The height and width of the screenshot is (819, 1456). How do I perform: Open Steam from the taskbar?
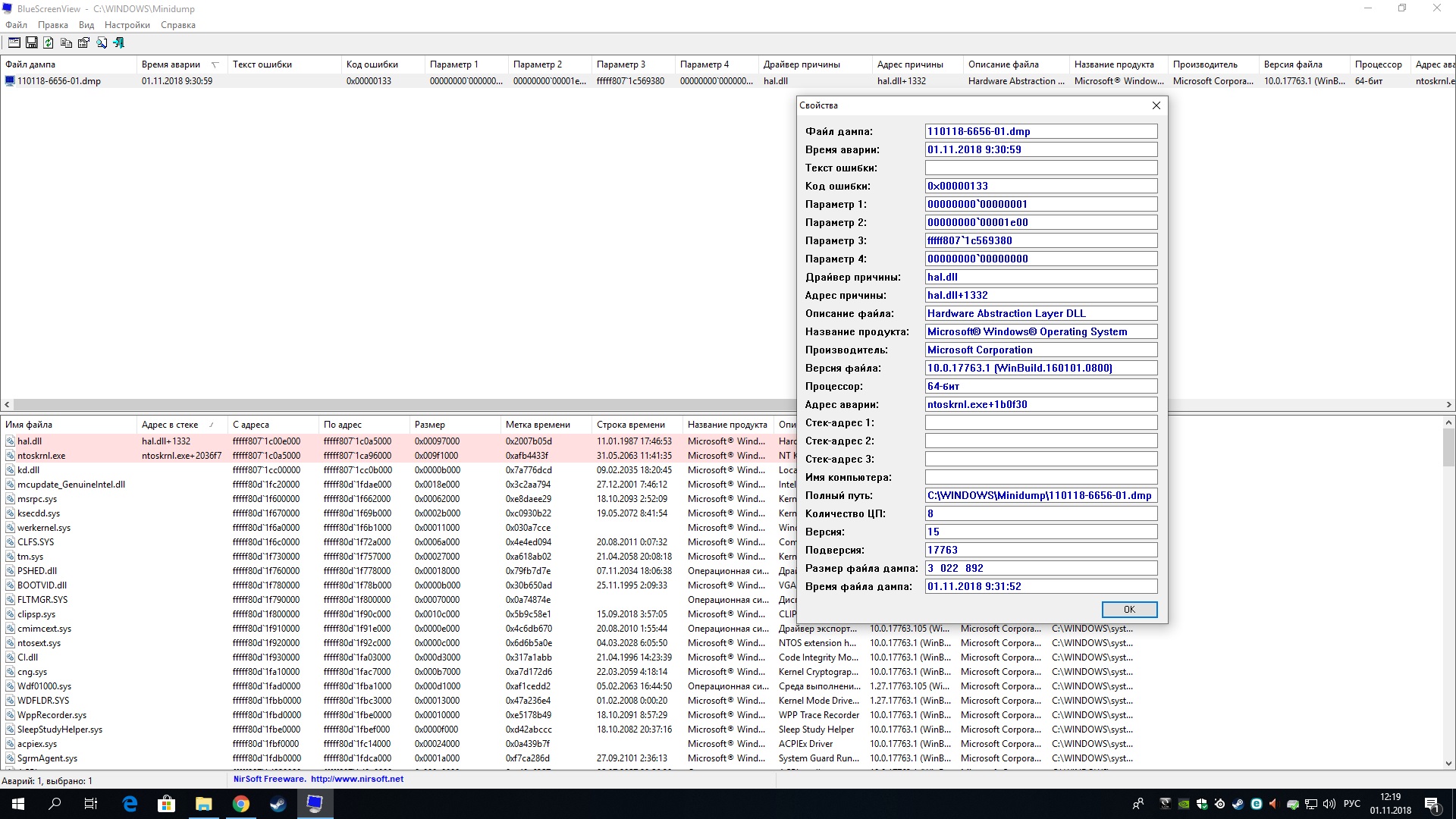[x=278, y=804]
